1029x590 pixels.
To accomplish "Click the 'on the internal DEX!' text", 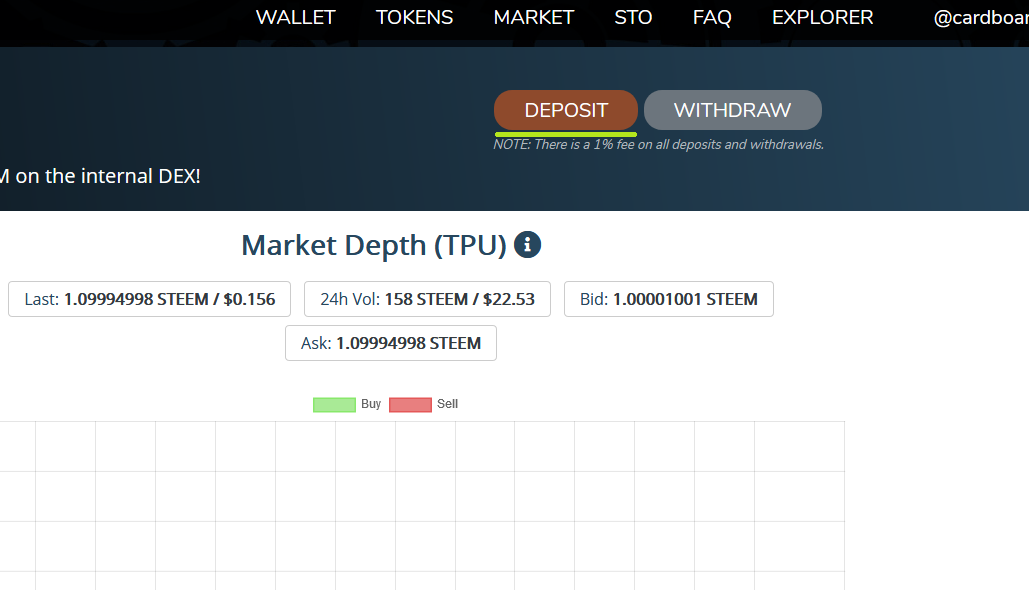I will coord(108,176).
